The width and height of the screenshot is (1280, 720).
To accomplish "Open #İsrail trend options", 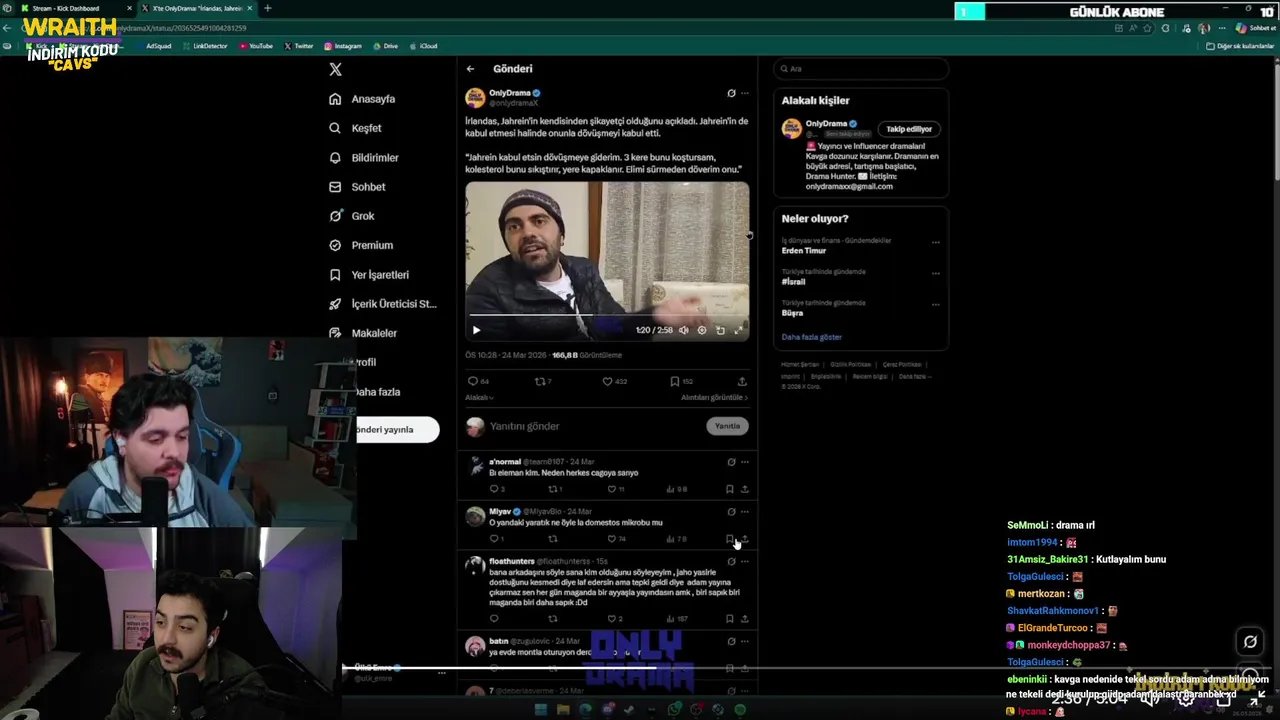I will pyautogui.click(x=936, y=273).
